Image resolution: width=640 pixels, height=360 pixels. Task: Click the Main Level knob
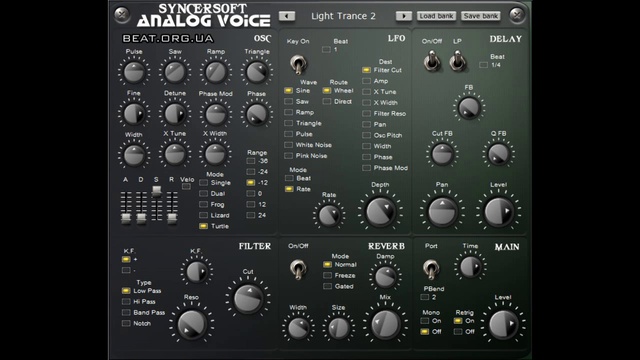[503, 324]
